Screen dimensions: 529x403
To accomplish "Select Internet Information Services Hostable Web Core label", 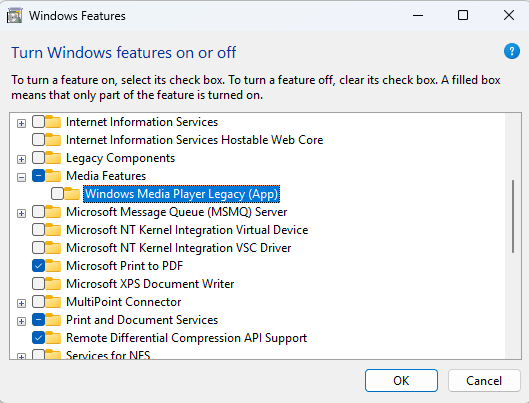I will [x=195, y=140].
